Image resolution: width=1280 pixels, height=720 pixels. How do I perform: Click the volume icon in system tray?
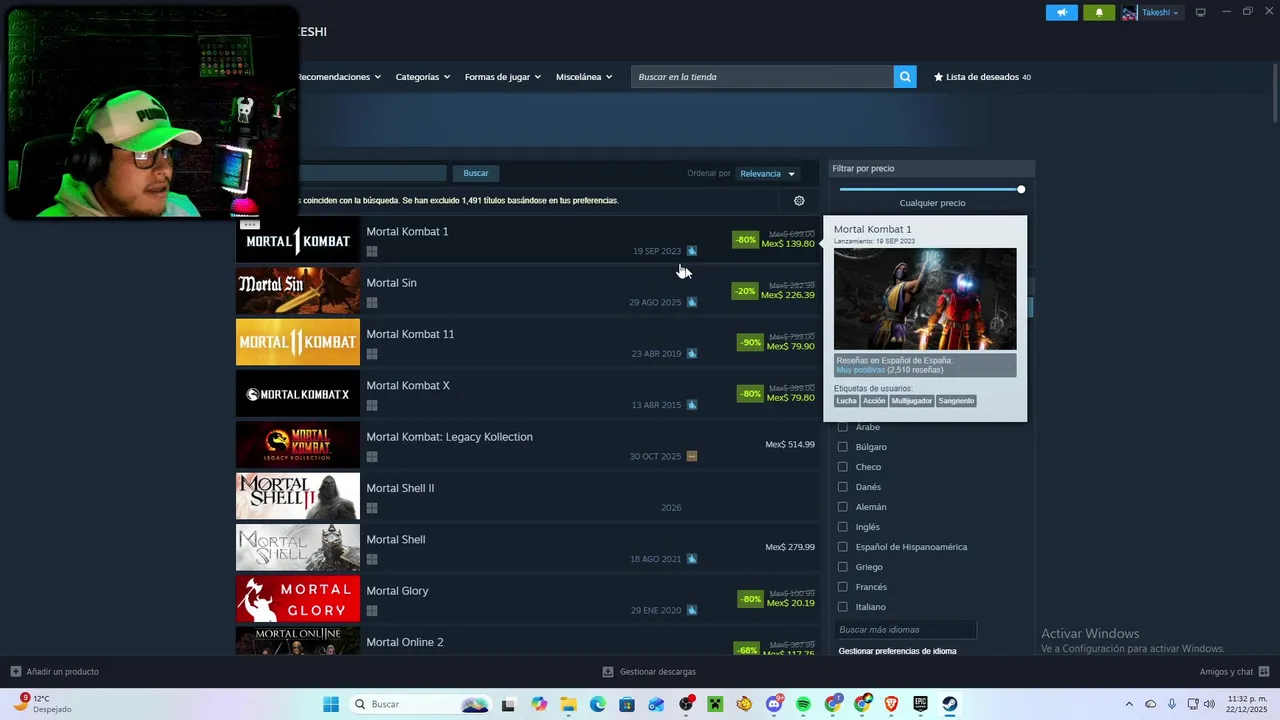pos(1209,704)
